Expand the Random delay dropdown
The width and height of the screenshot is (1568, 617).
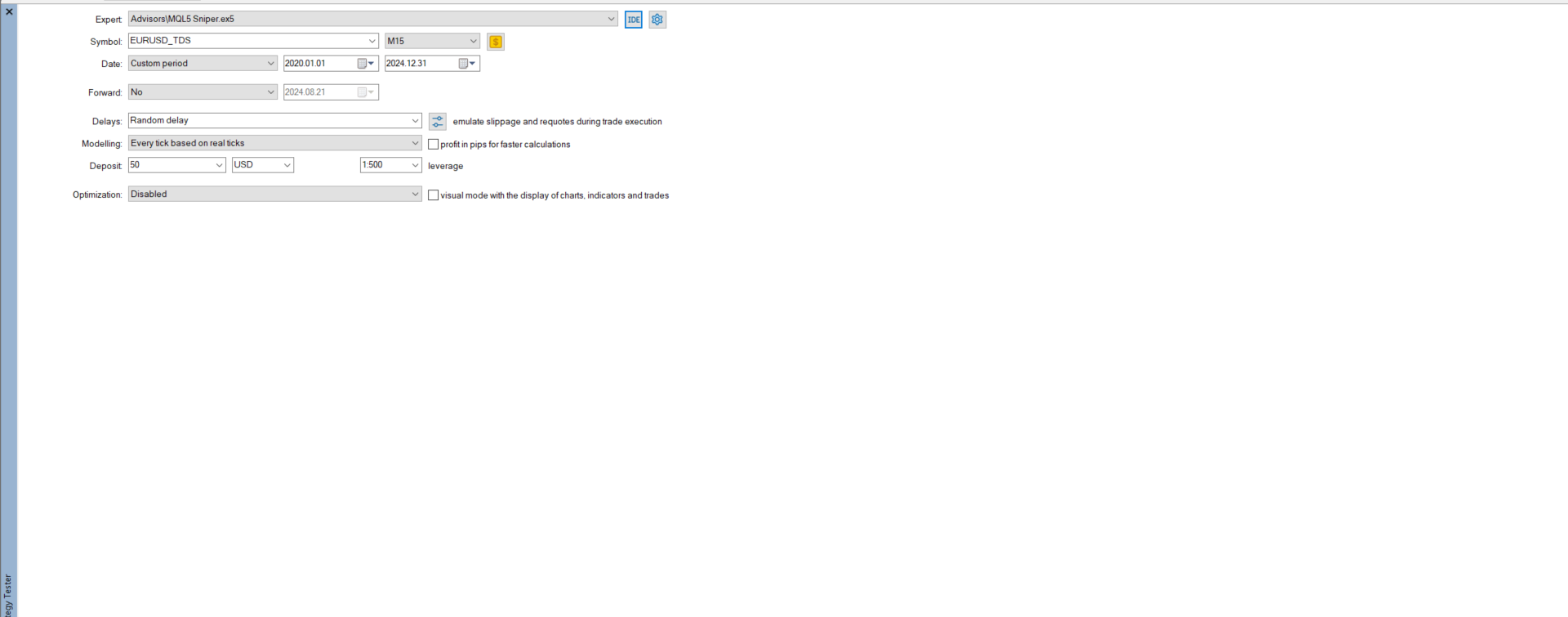pyautogui.click(x=415, y=121)
